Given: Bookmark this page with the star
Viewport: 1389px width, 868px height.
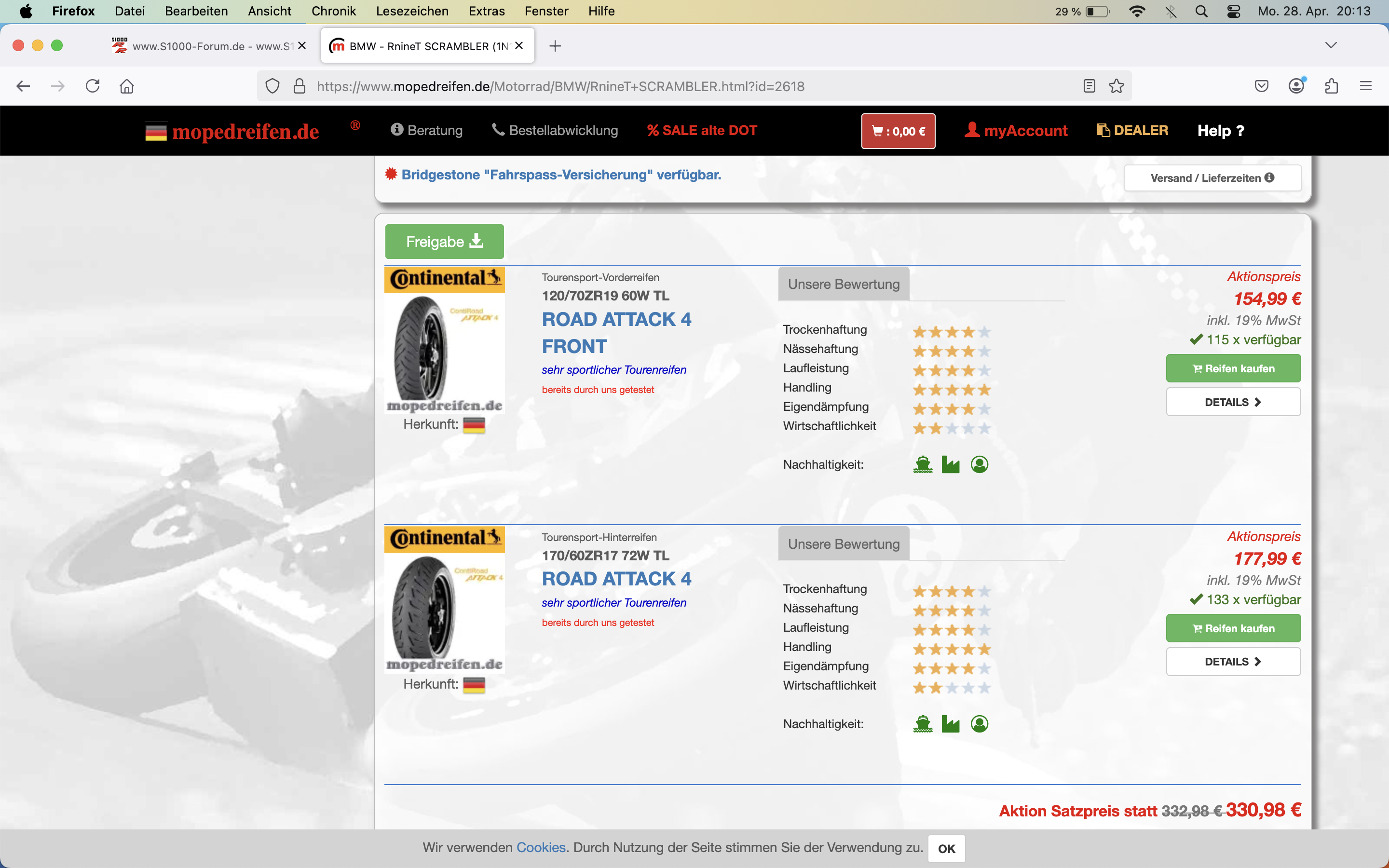Looking at the screenshot, I should pos(1117,86).
